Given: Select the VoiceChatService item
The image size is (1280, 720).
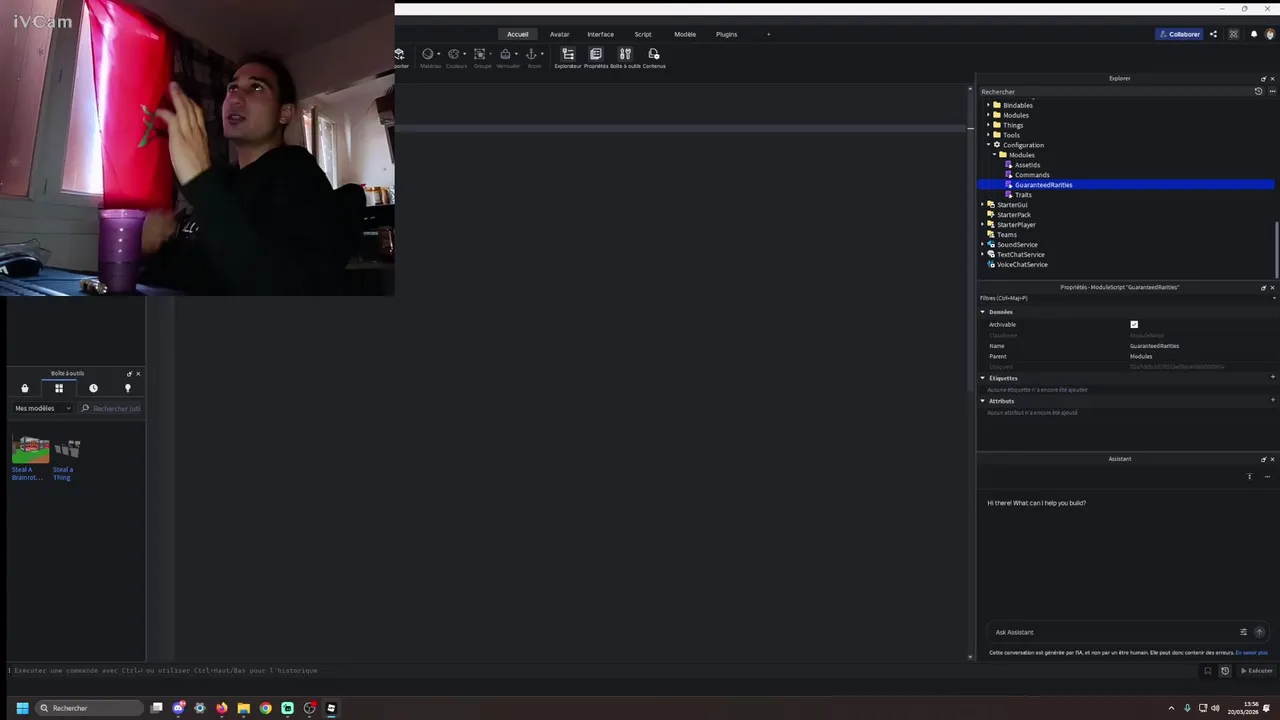Looking at the screenshot, I should (1022, 265).
